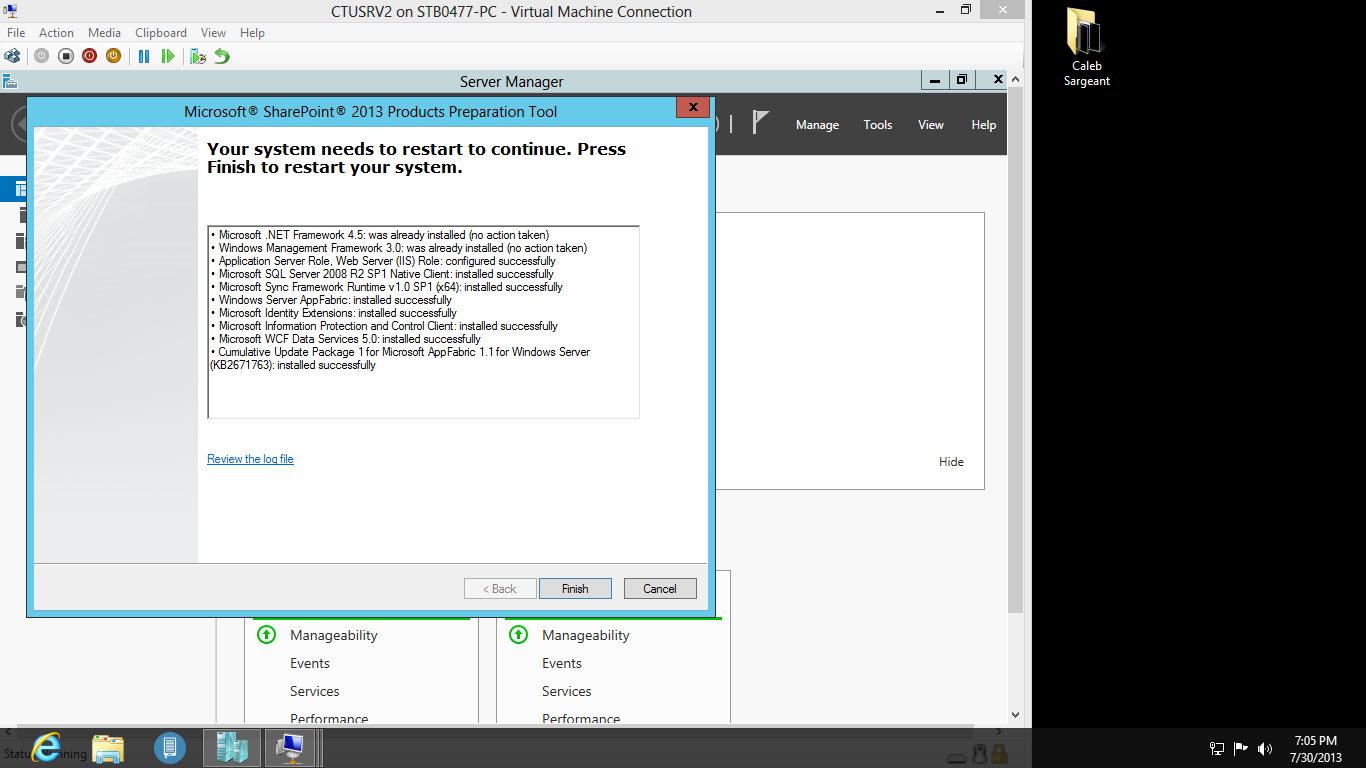Screen dimensions: 1366x768
Task: Click the Server Manager scrollbar up arrow
Action: coord(1016,79)
